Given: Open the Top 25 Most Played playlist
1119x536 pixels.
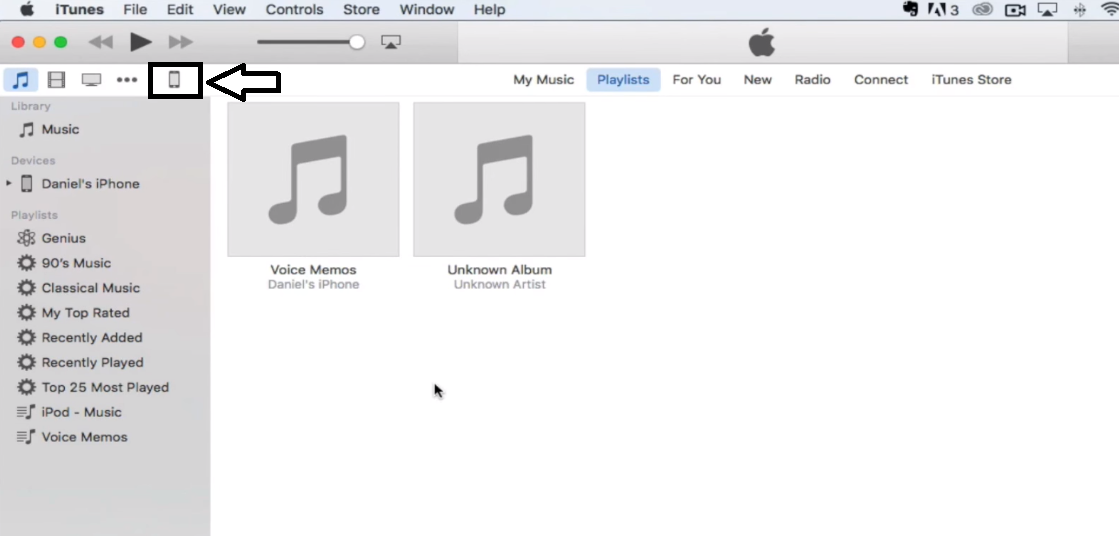Looking at the screenshot, I should [105, 388].
